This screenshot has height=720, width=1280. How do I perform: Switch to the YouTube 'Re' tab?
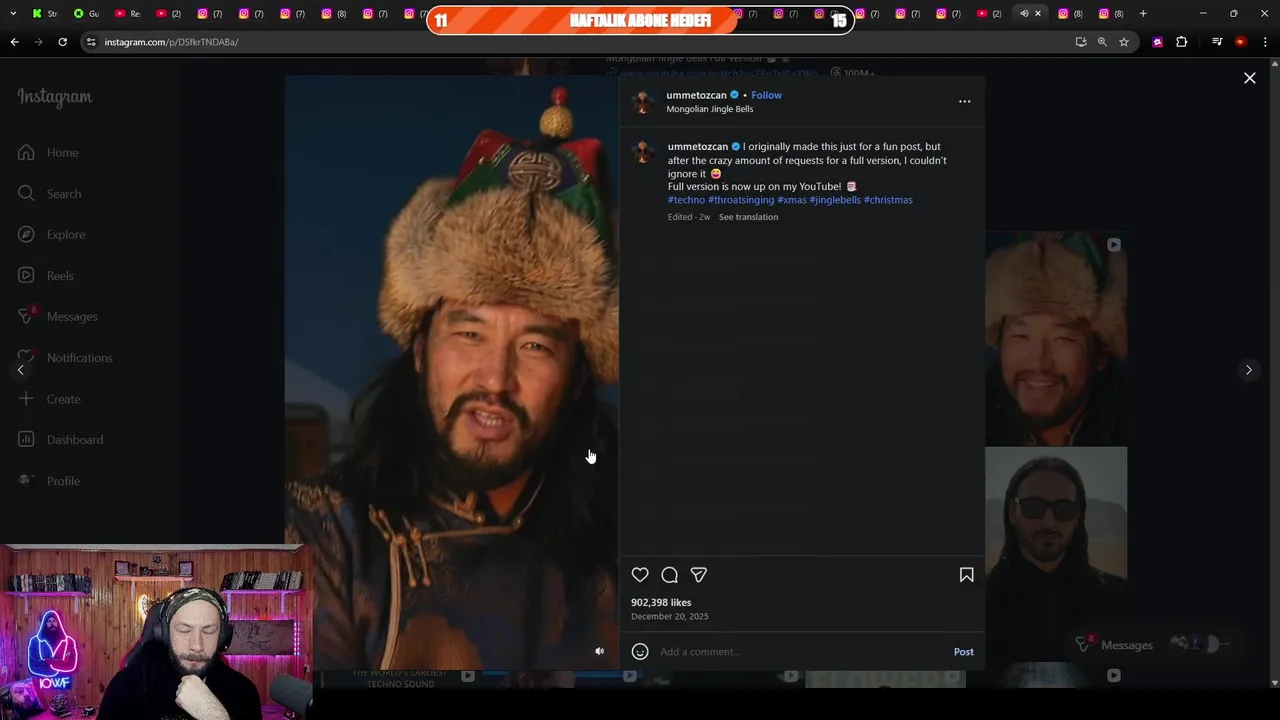[x=127, y=14]
